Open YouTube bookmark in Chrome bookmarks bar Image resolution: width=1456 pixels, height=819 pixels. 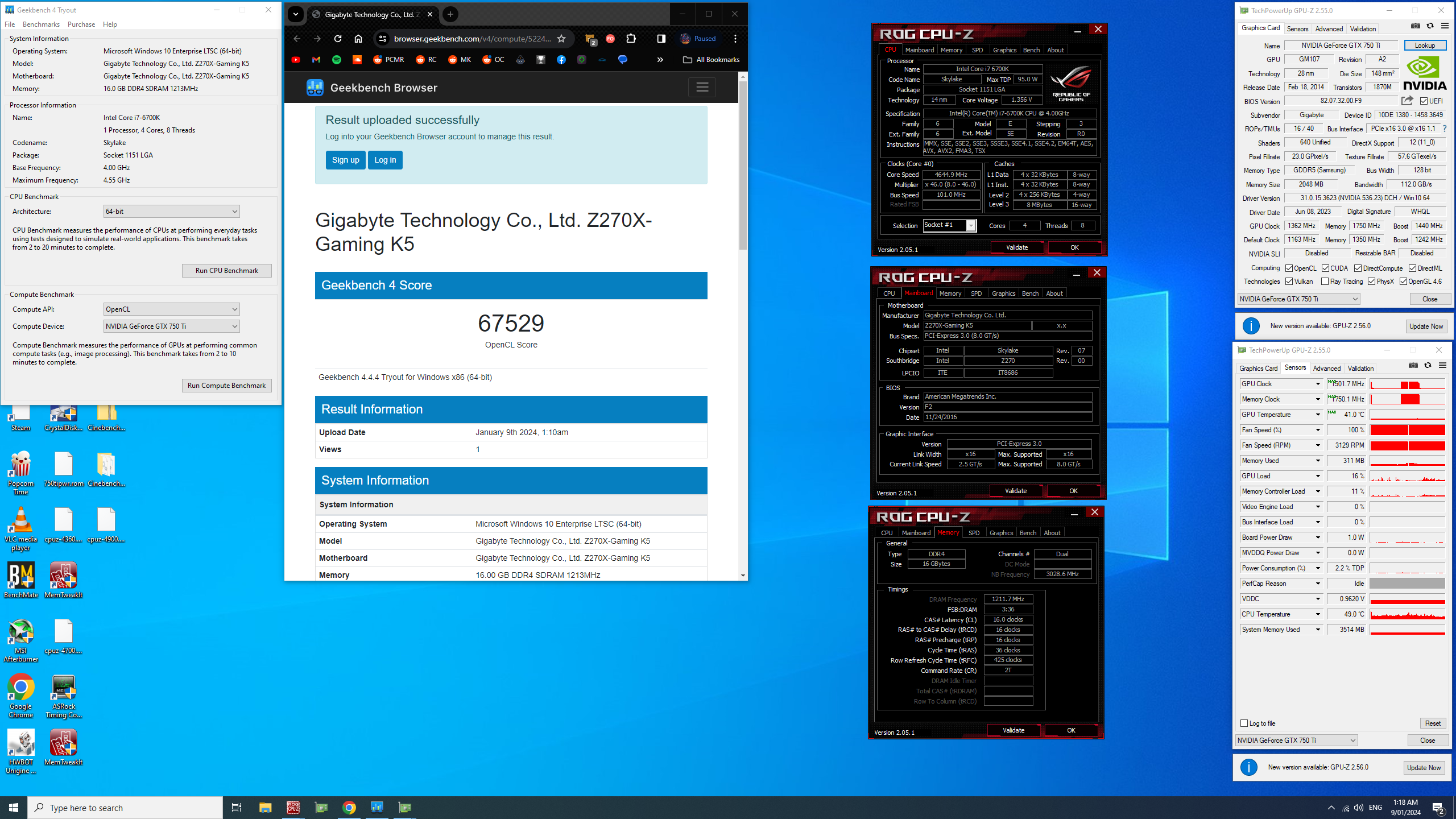coord(296,60)
